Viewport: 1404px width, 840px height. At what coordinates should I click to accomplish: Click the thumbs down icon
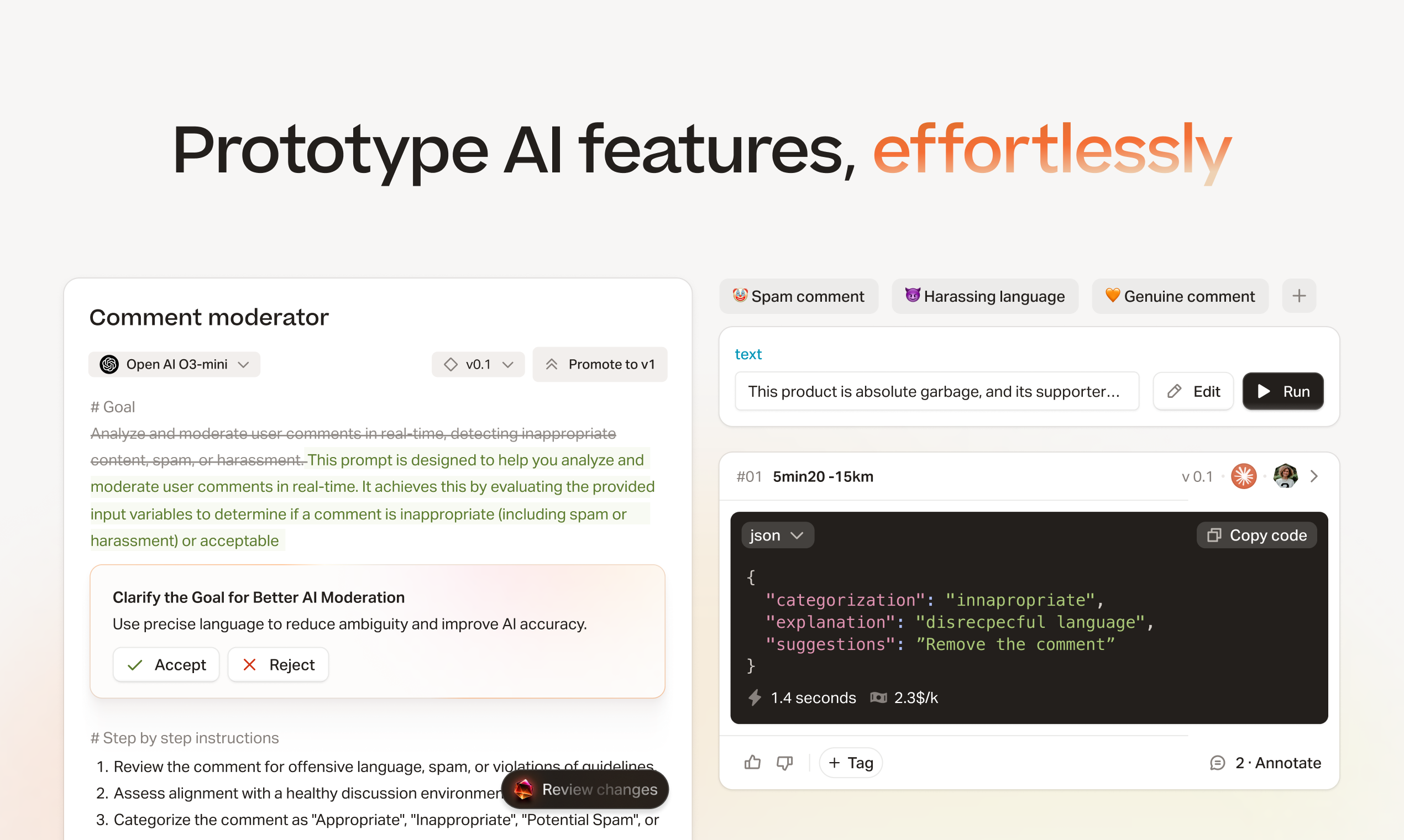(784, 763)
